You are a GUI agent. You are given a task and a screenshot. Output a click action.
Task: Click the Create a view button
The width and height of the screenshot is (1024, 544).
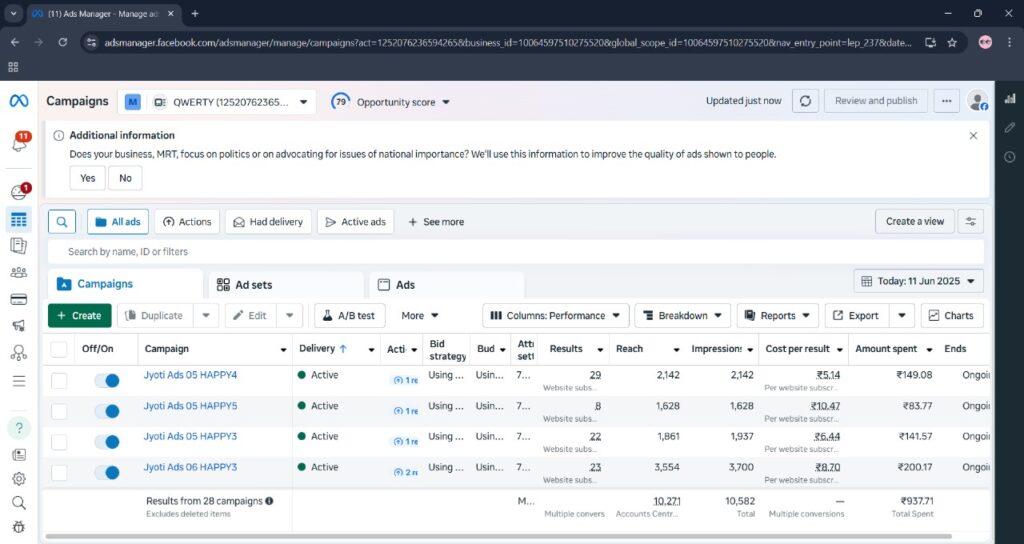pos(914,221)
